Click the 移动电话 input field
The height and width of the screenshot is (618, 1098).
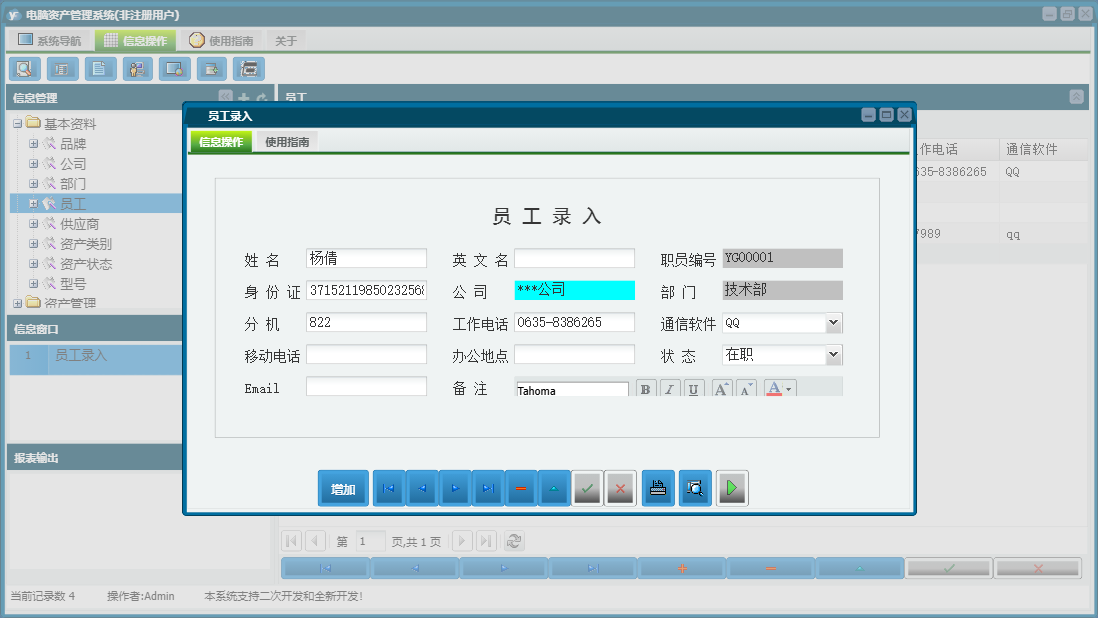coord(366,355)
